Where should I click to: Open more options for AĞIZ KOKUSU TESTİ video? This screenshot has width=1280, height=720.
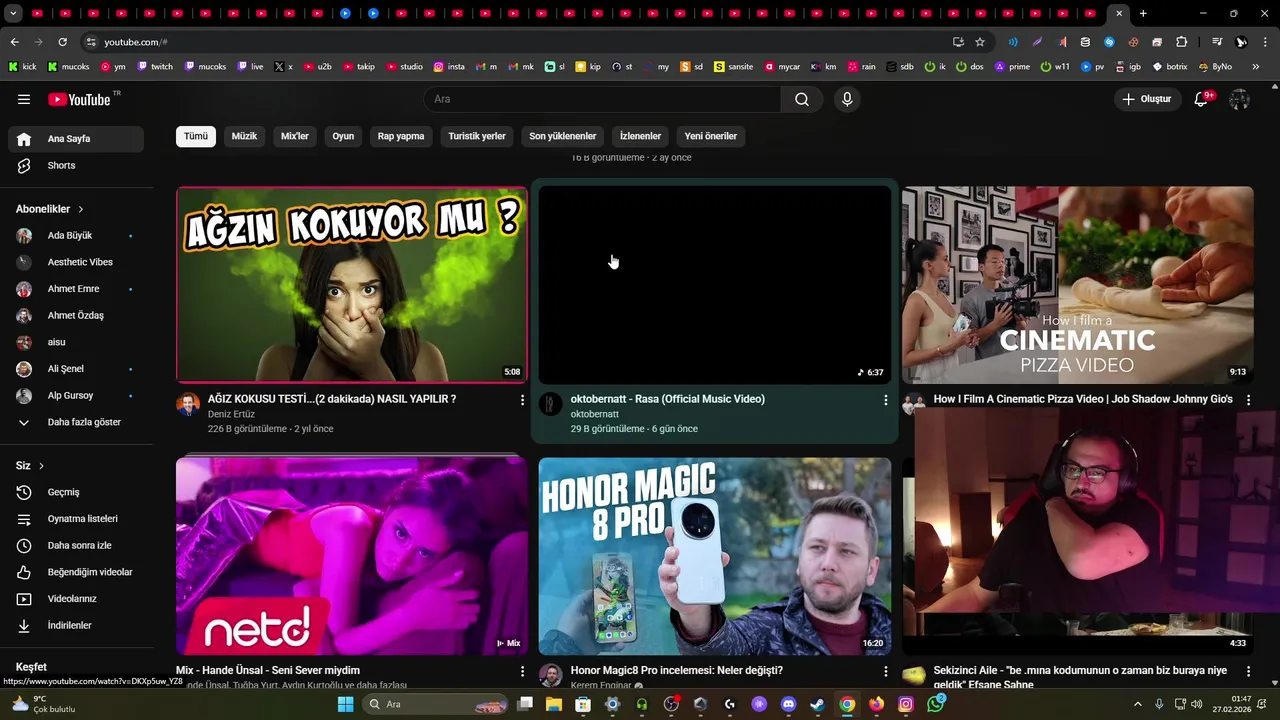coord(522,400)
